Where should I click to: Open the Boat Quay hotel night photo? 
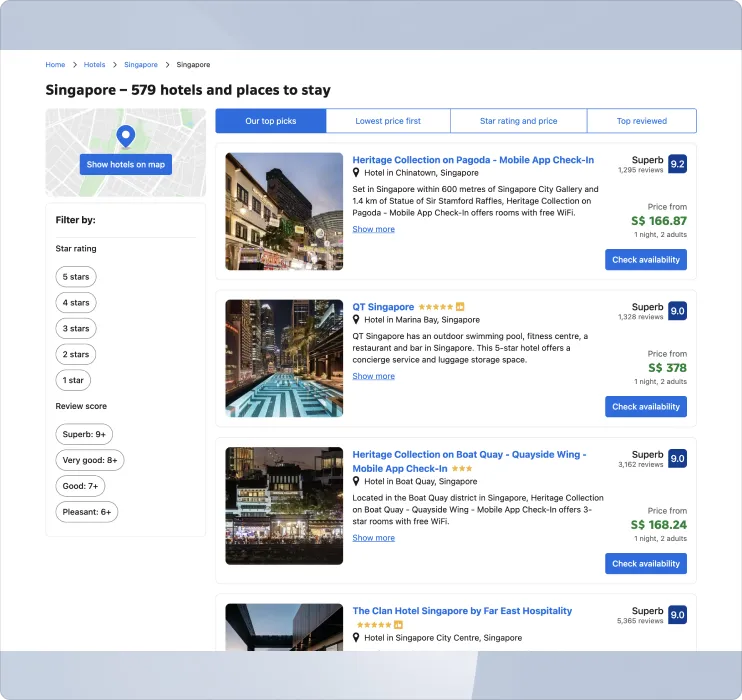click(284, 506)
